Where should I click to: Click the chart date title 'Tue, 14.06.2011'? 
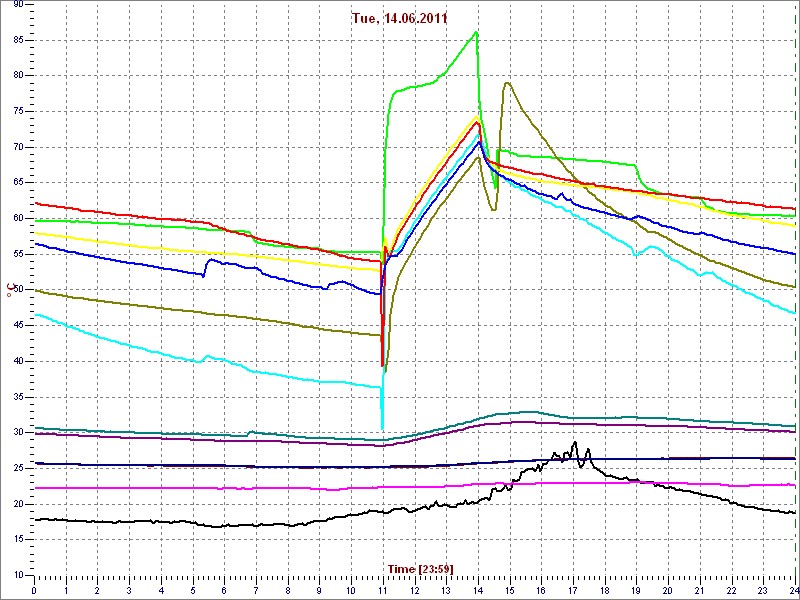399,19
